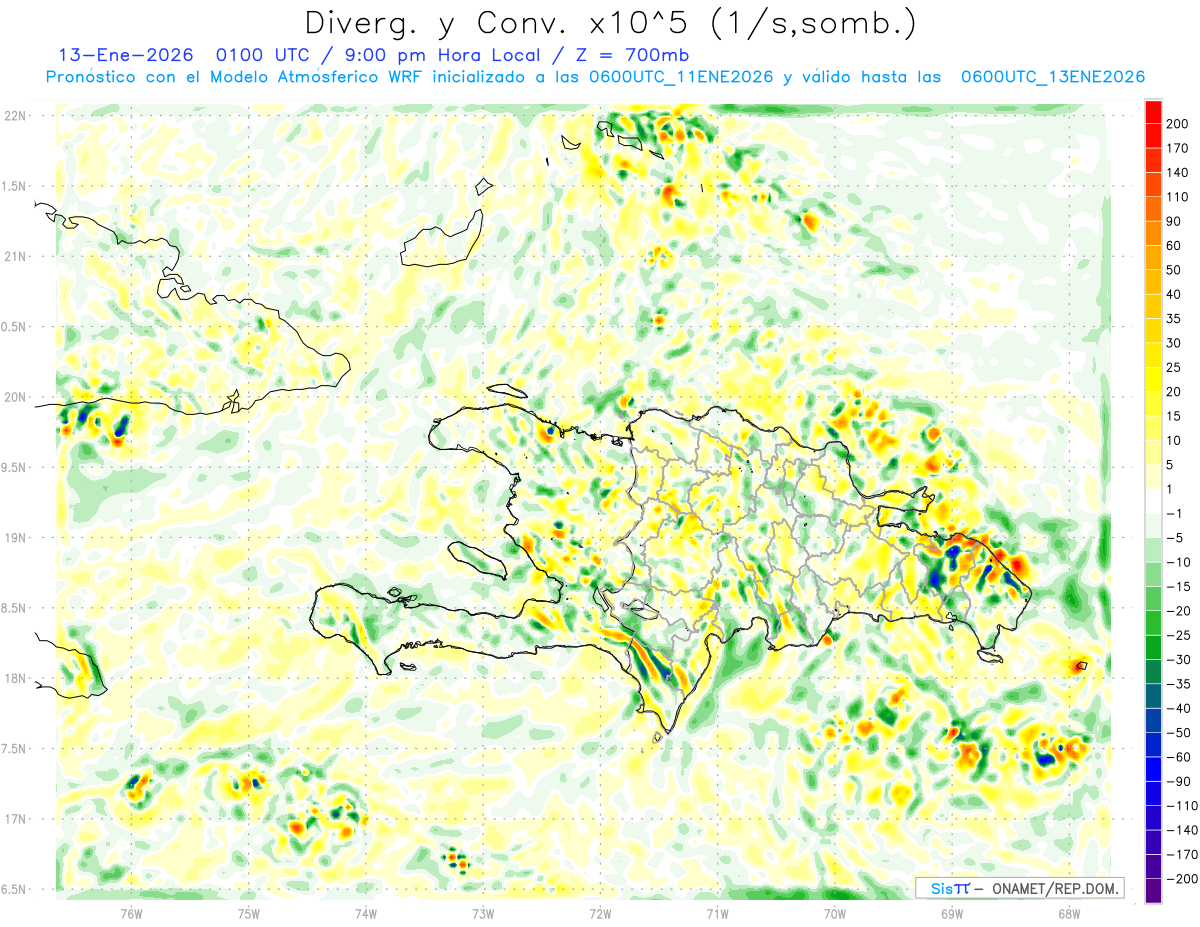The image size is (1200, 927).
Task: Click the '74W' longitude label
Action: click(366, 914)
